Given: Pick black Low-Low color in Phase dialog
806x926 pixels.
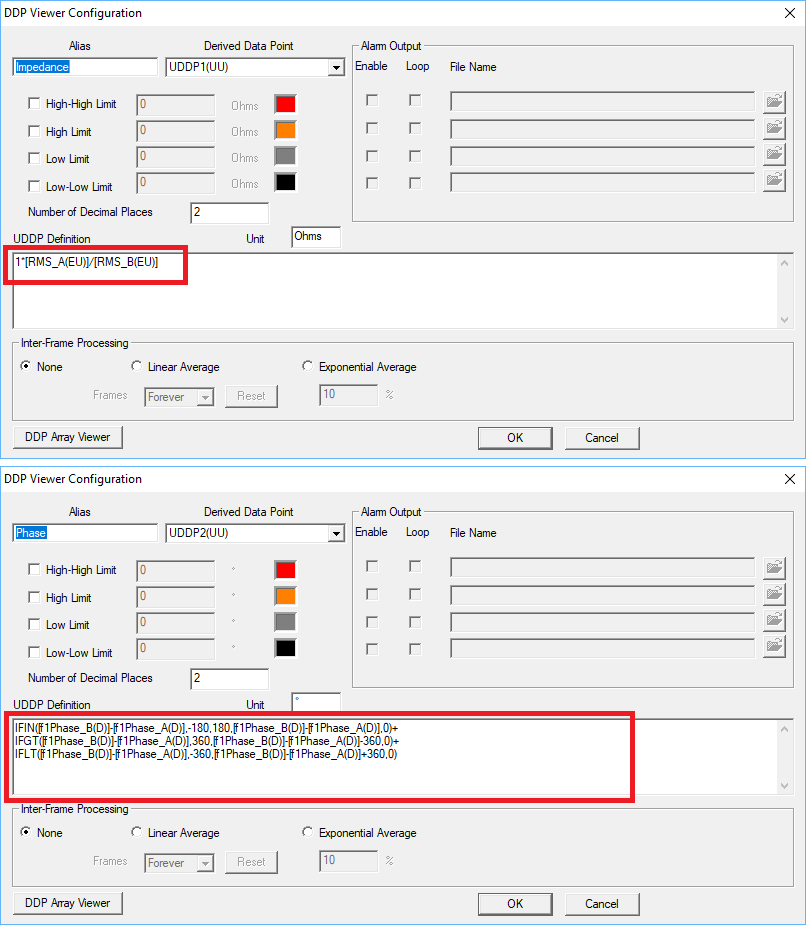Looking at the screenshot, I should coord(285,648).
